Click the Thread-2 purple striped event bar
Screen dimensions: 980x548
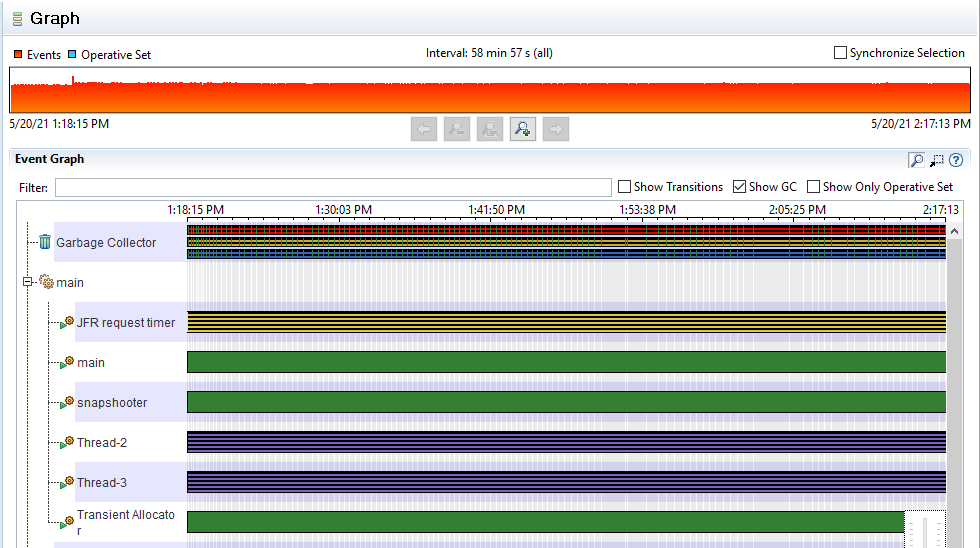(566, 442)
